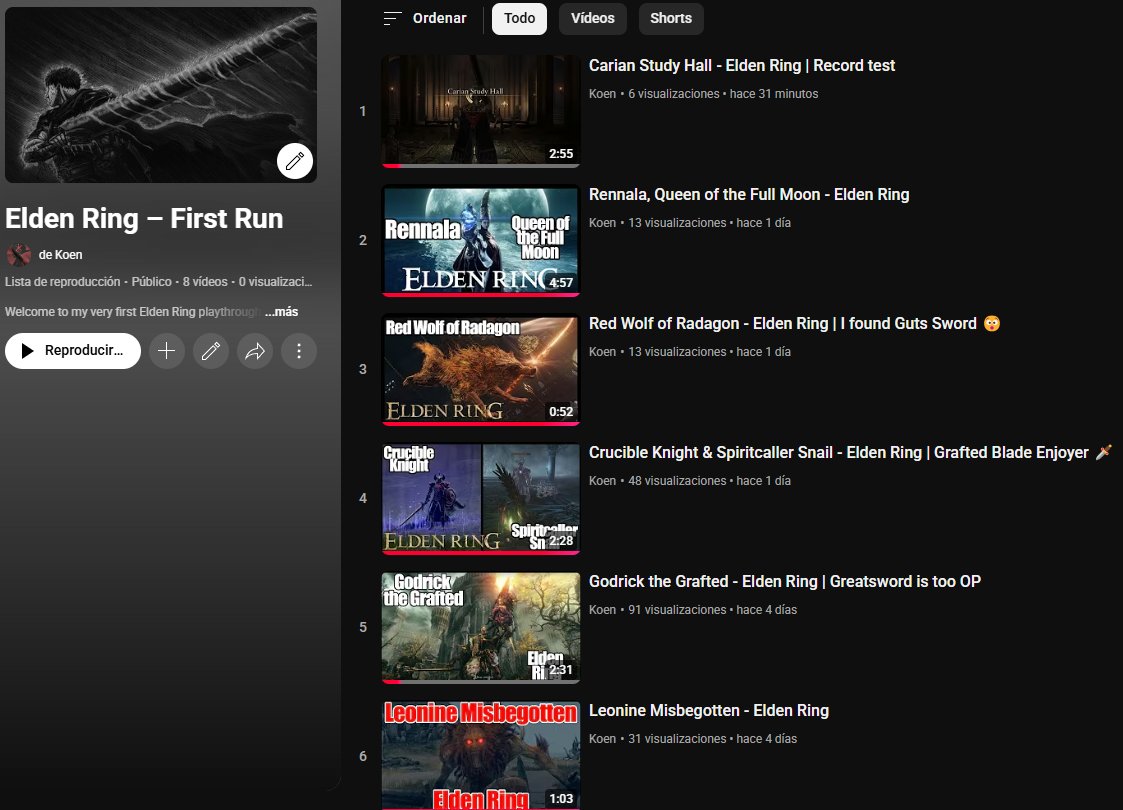Click Godrick the Grafted watch progress bar

point(481,681)
